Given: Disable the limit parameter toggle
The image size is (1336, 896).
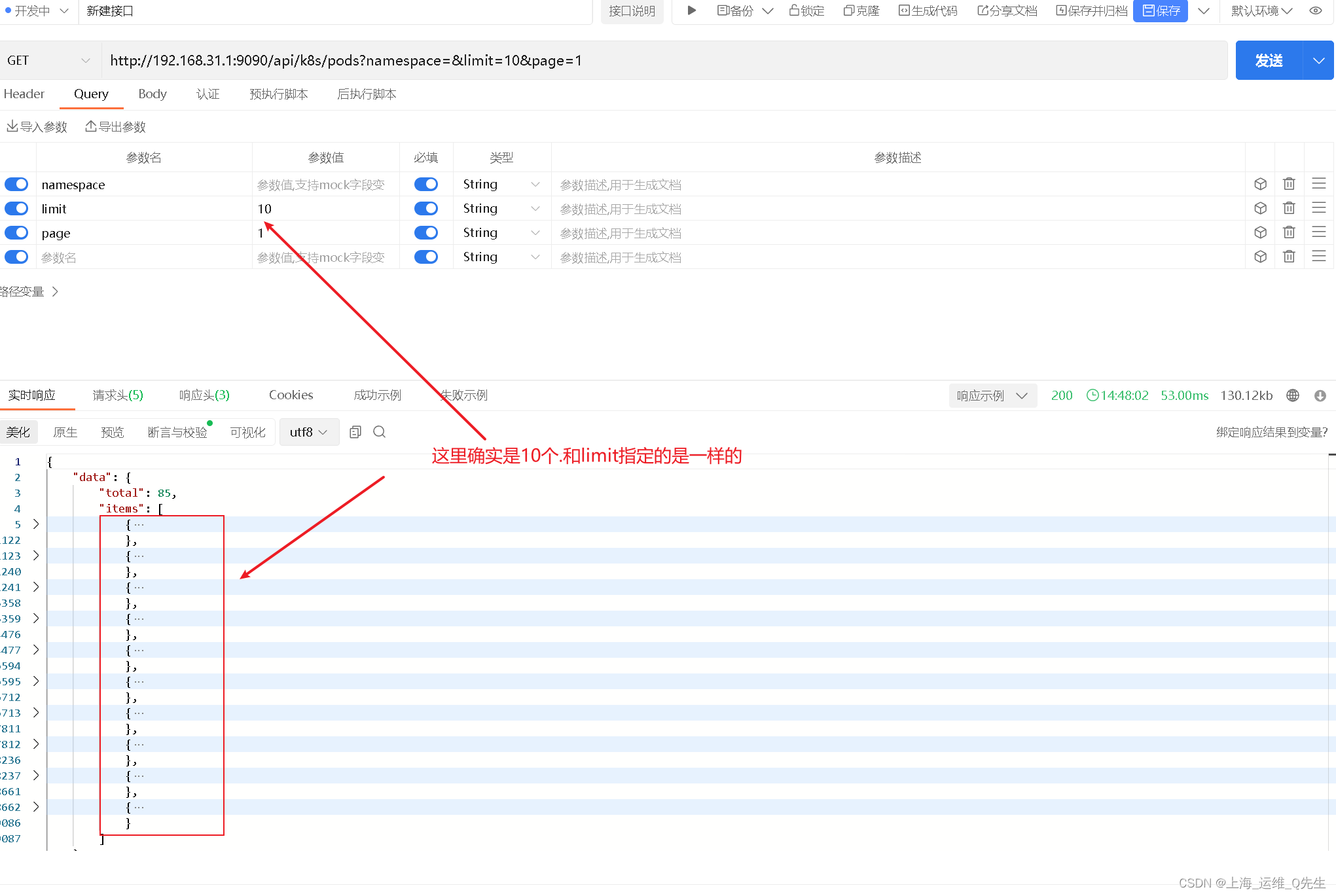Looking at the screenshot, I should [16, 209].
